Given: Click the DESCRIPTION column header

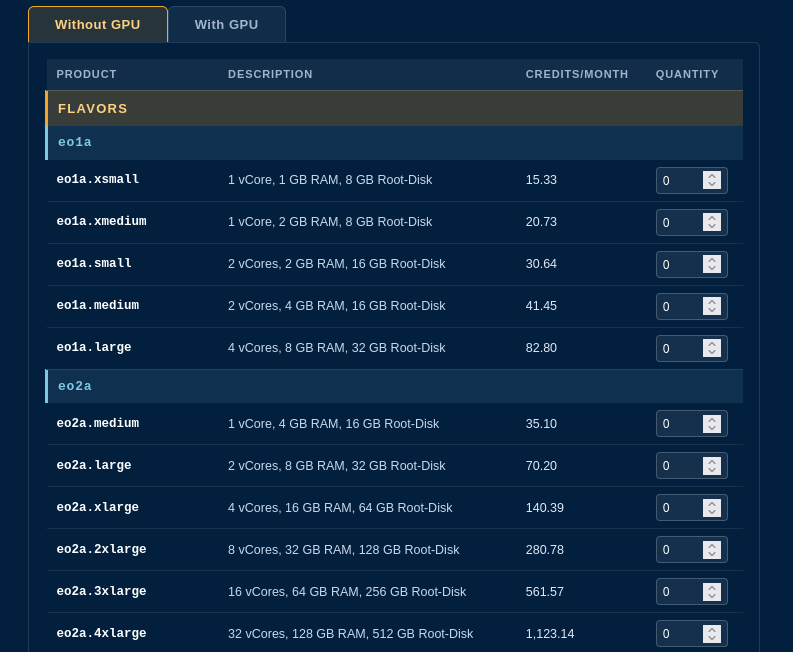Looking at the screenshot, I should (x=270, y=74).
